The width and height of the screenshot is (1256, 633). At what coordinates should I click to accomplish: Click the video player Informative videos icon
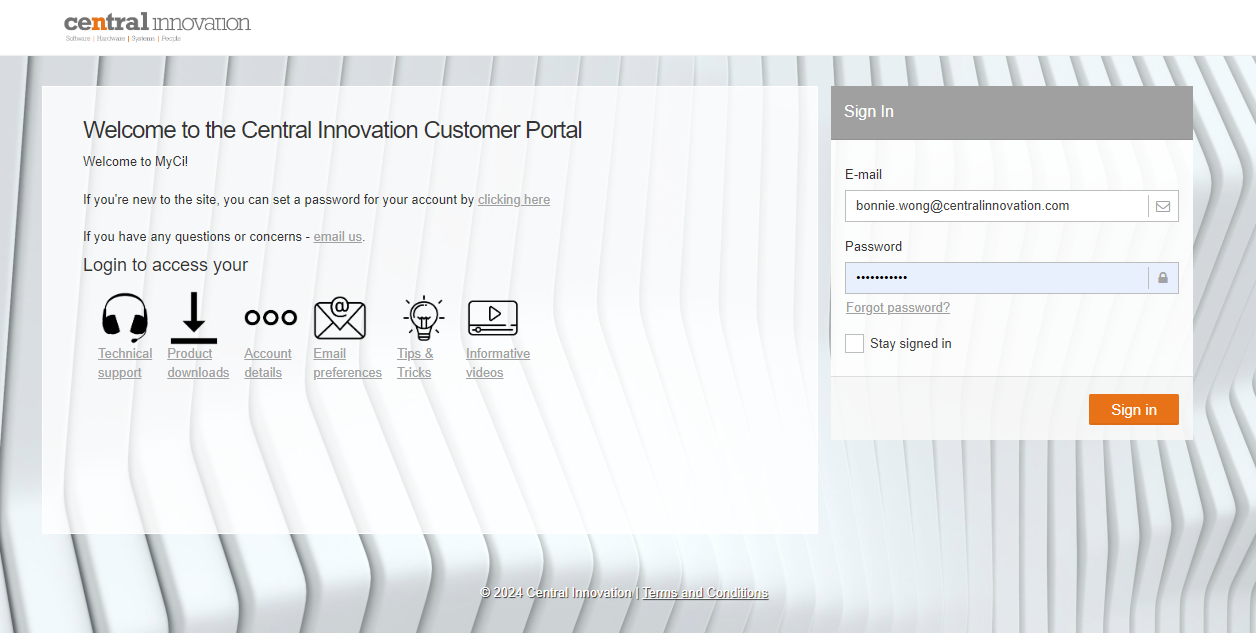[493, 318]
